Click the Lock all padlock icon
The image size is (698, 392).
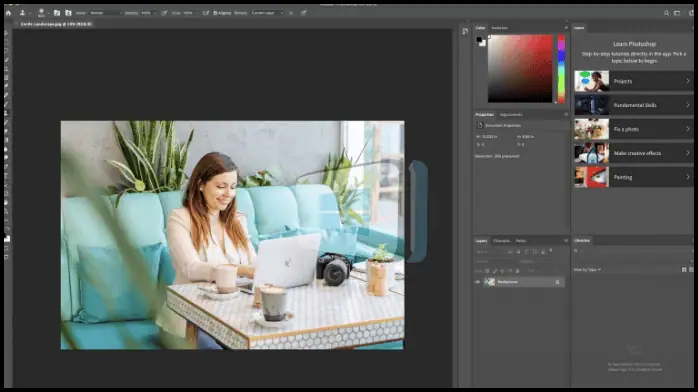[x=517, y=271]
